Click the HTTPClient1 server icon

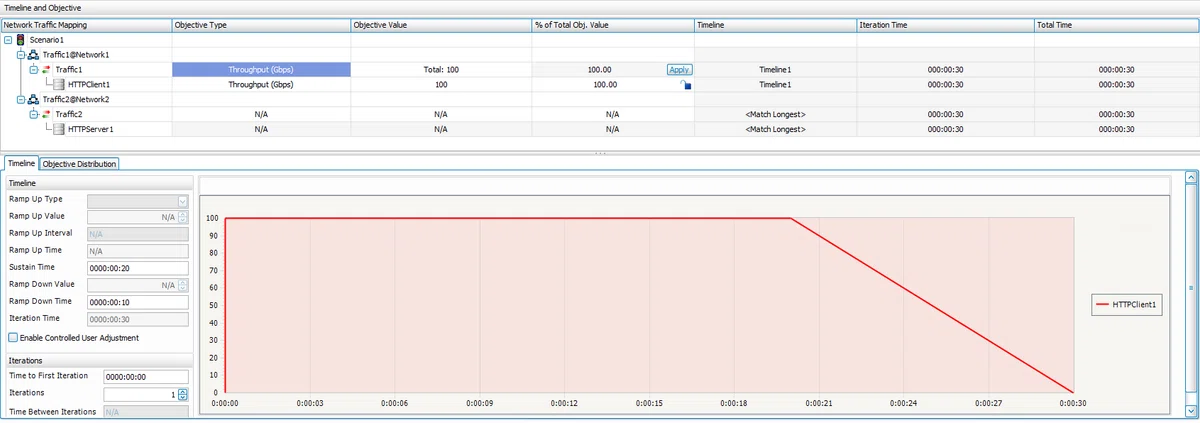click(x=58, y=84)
